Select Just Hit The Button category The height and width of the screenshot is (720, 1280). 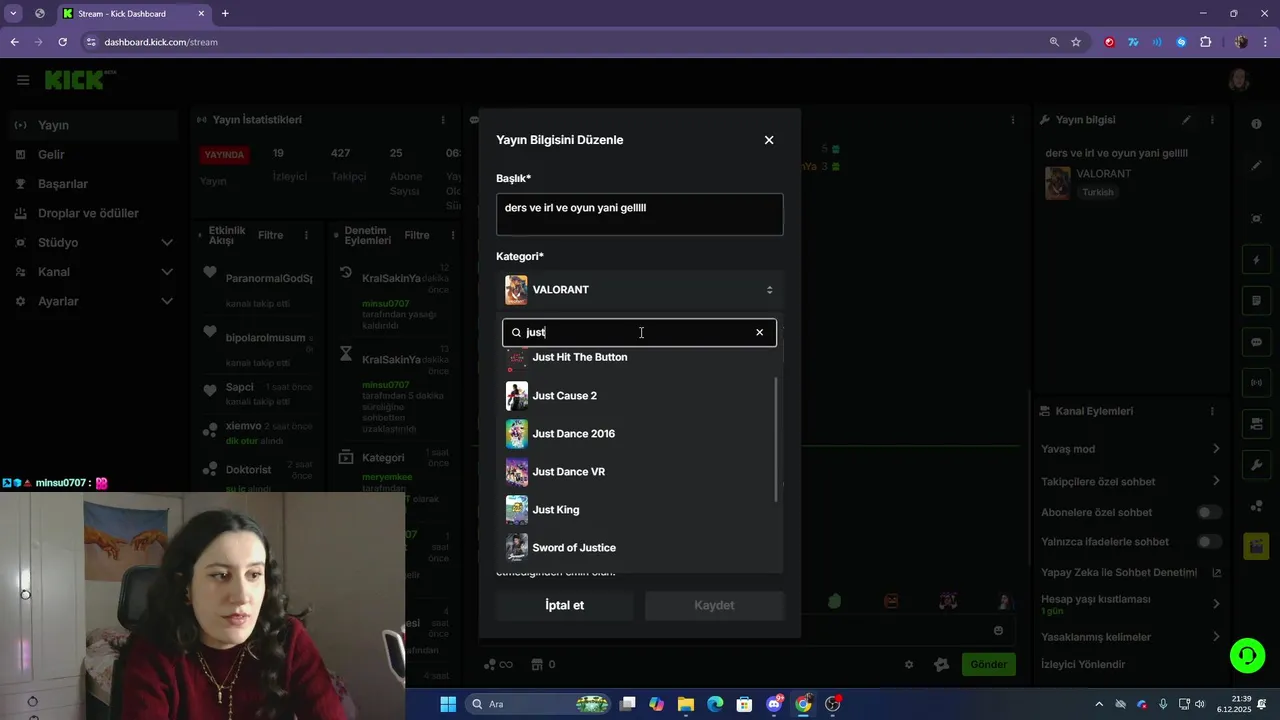(640, 357)
